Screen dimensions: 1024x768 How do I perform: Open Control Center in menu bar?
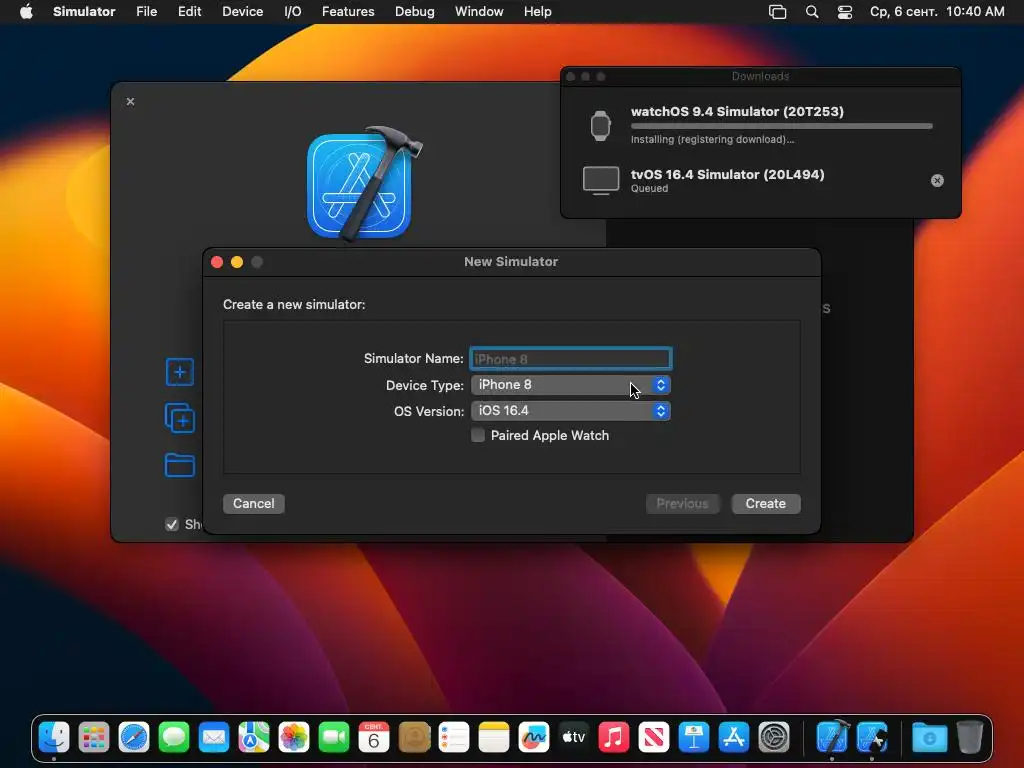click(x=844, y=12)
